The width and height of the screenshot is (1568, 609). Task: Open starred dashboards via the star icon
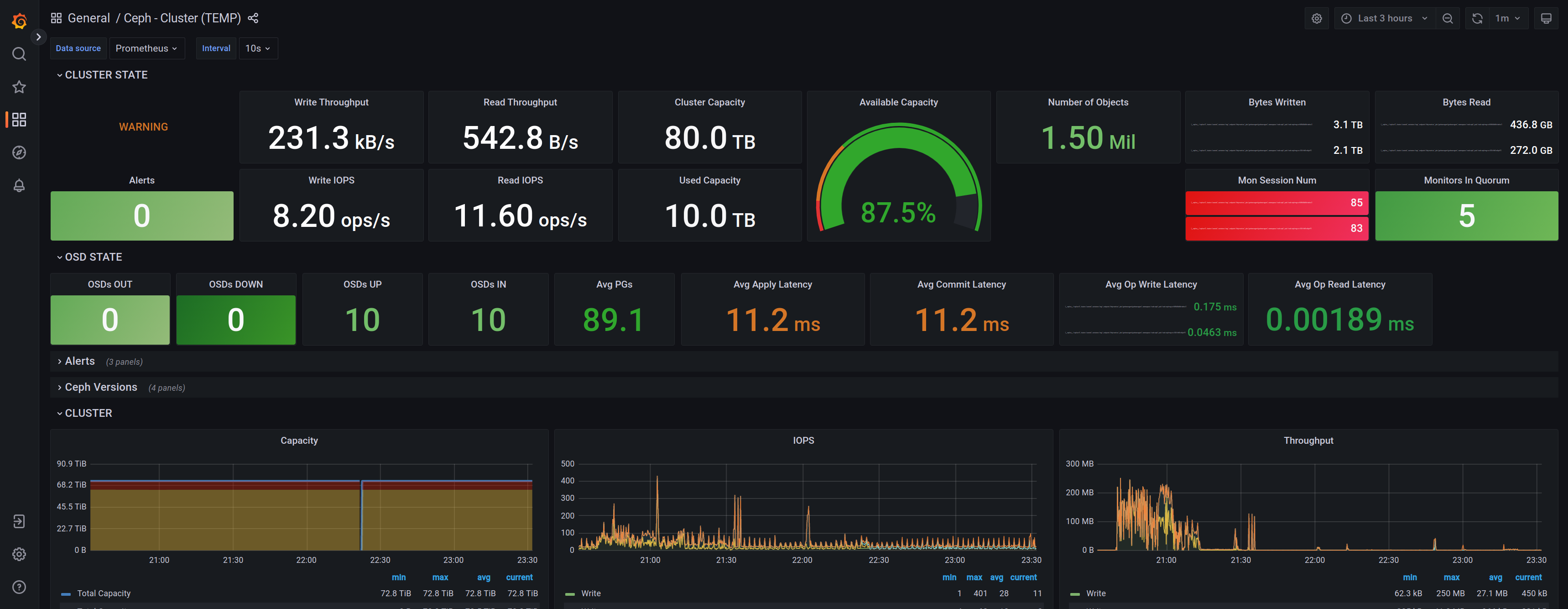coord(19,86)
